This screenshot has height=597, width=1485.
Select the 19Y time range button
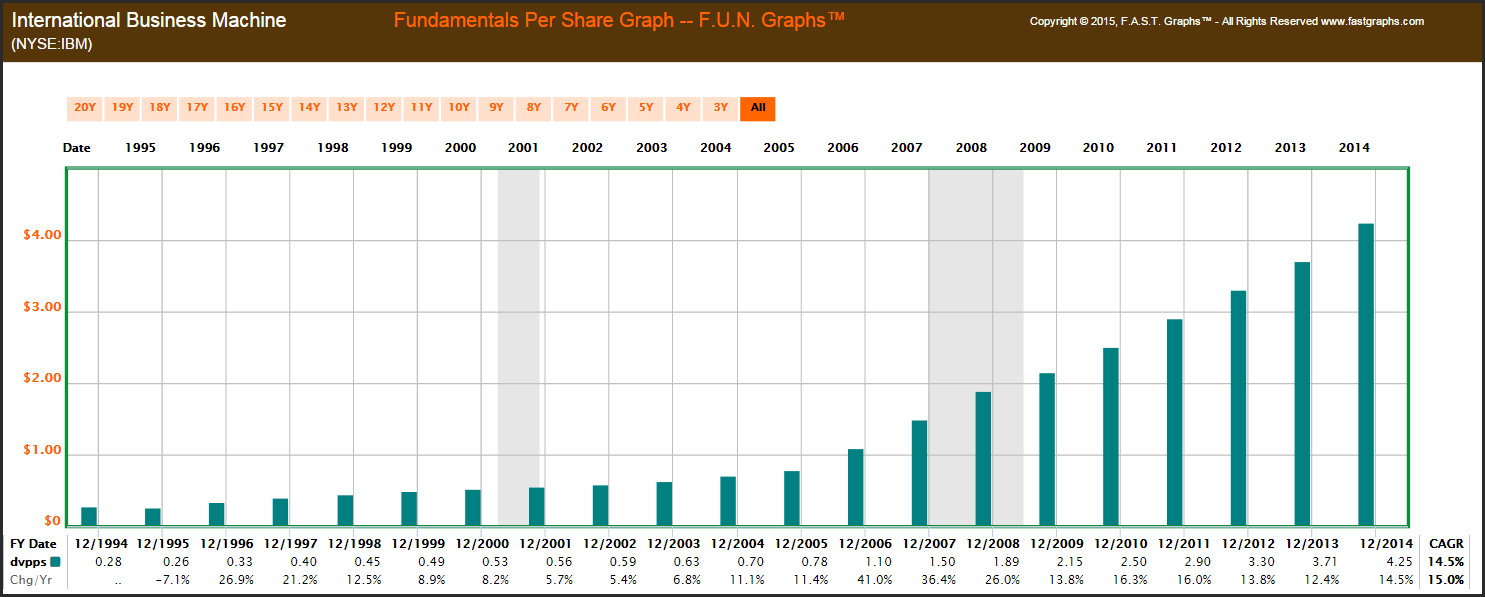click(122, 108)
